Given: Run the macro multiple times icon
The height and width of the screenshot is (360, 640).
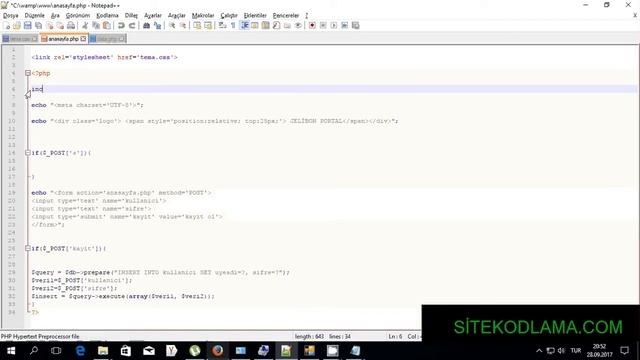Looking at the screenshot, I should [344, 26].
